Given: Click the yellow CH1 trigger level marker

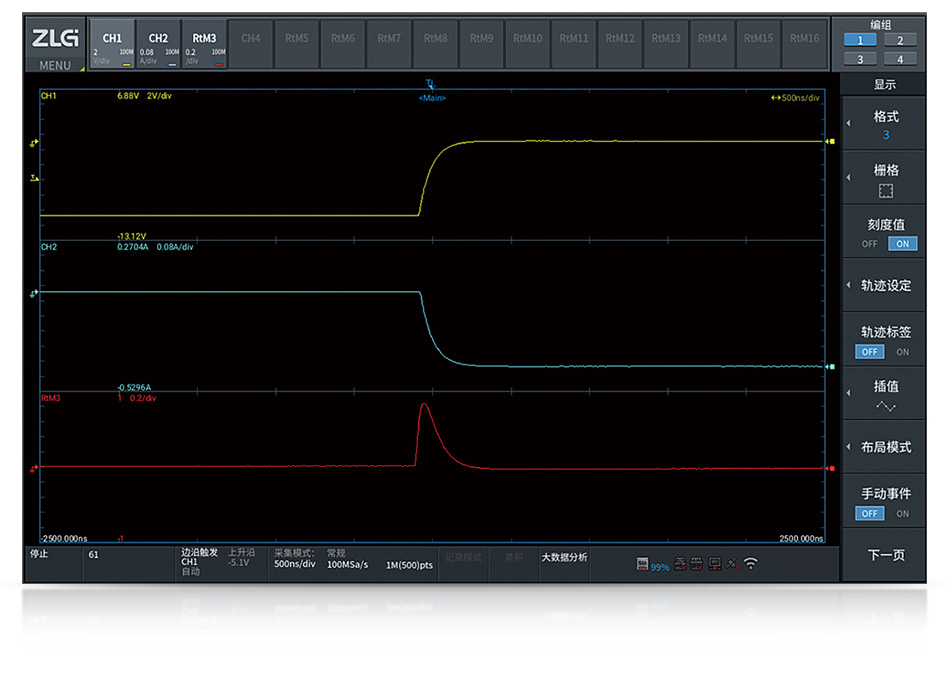Looking at the screenshot, I should coord(35,178).
